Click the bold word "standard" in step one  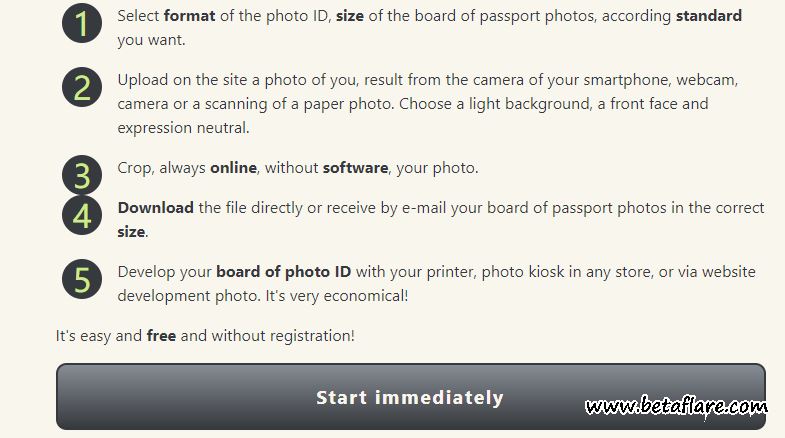tap(709, 16)
